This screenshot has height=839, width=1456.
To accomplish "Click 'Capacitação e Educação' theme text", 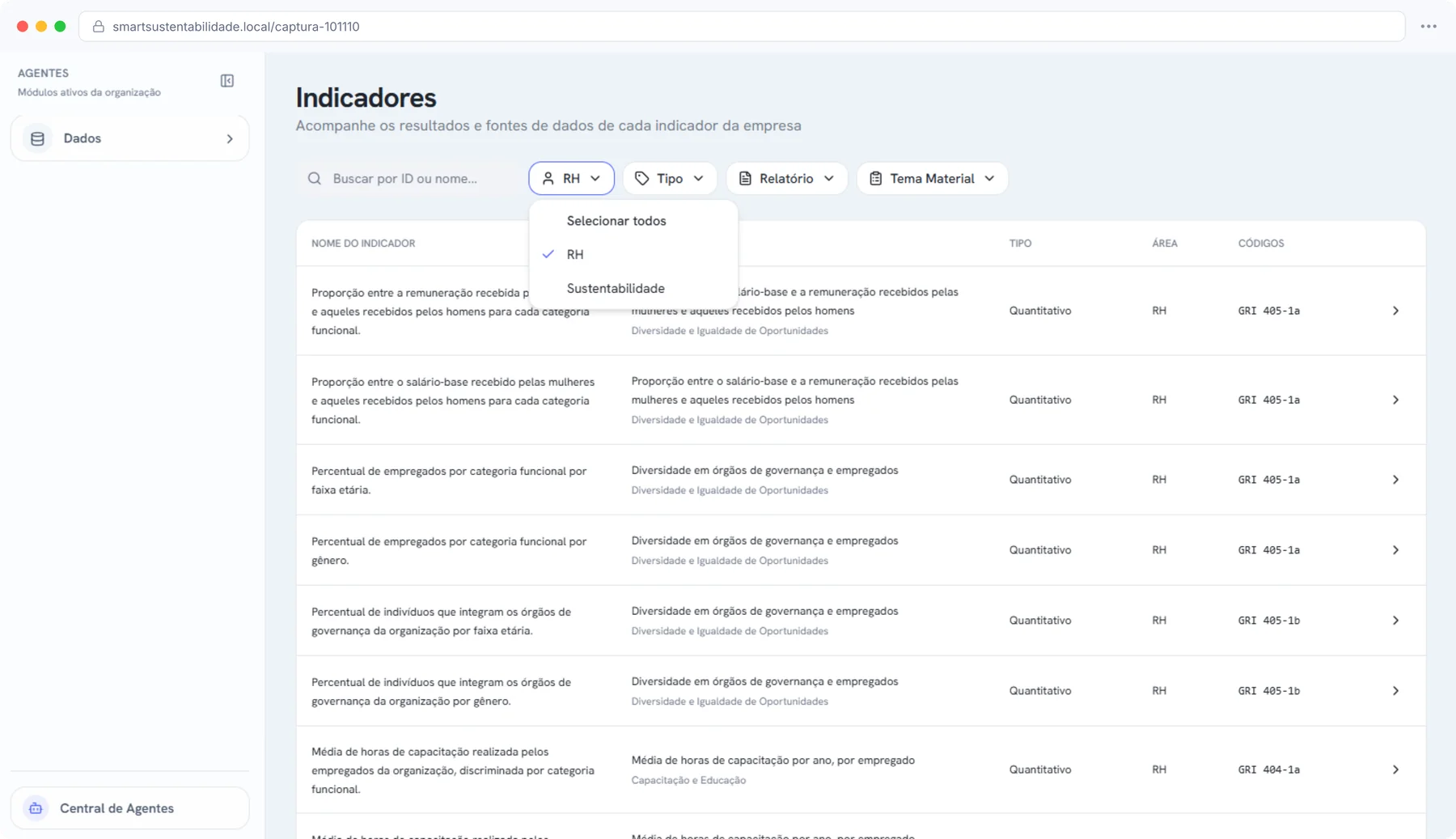I will [688, 781].
